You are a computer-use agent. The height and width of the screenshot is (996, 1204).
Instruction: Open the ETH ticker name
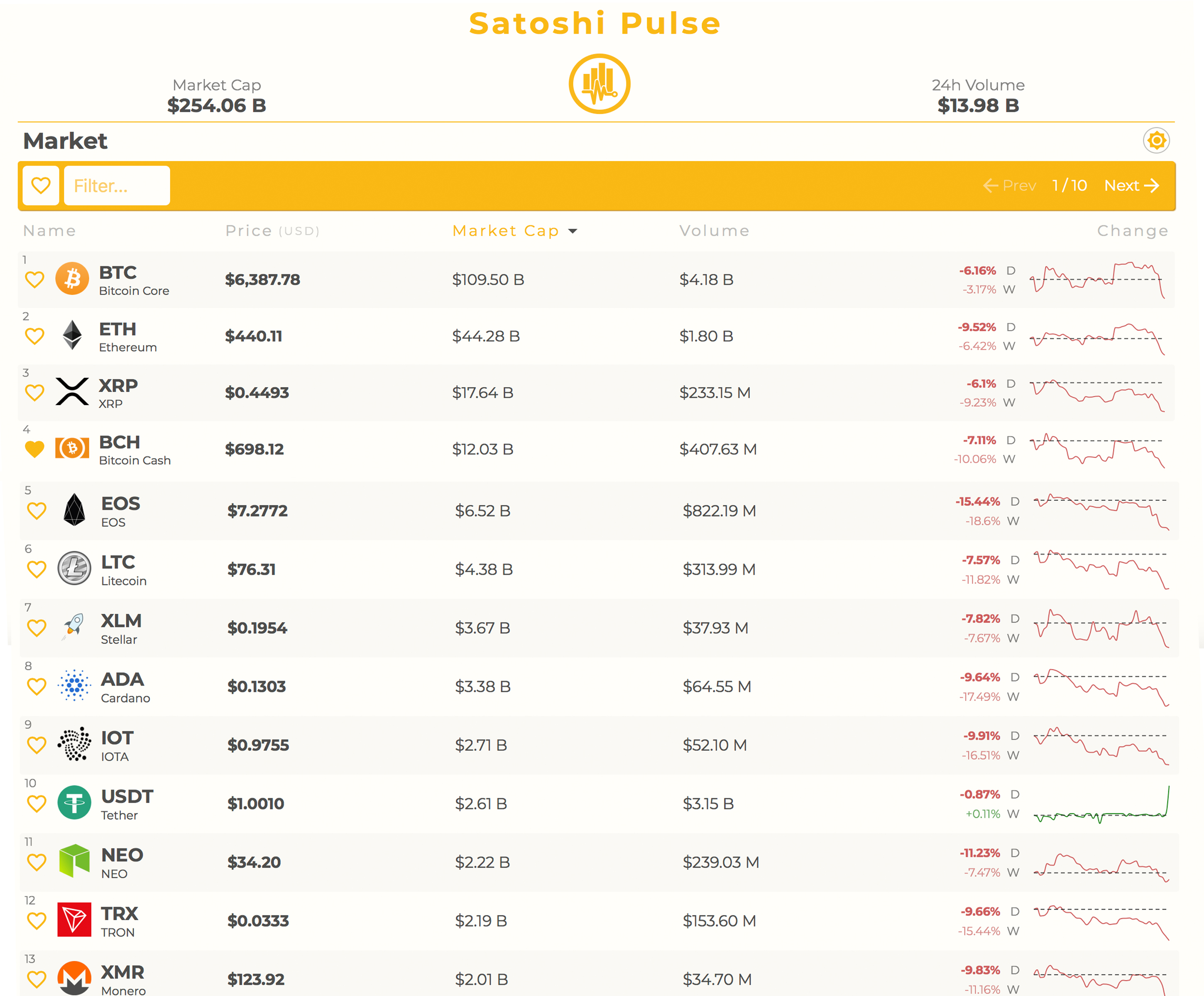pyautogui.click(x=117, y=329)
